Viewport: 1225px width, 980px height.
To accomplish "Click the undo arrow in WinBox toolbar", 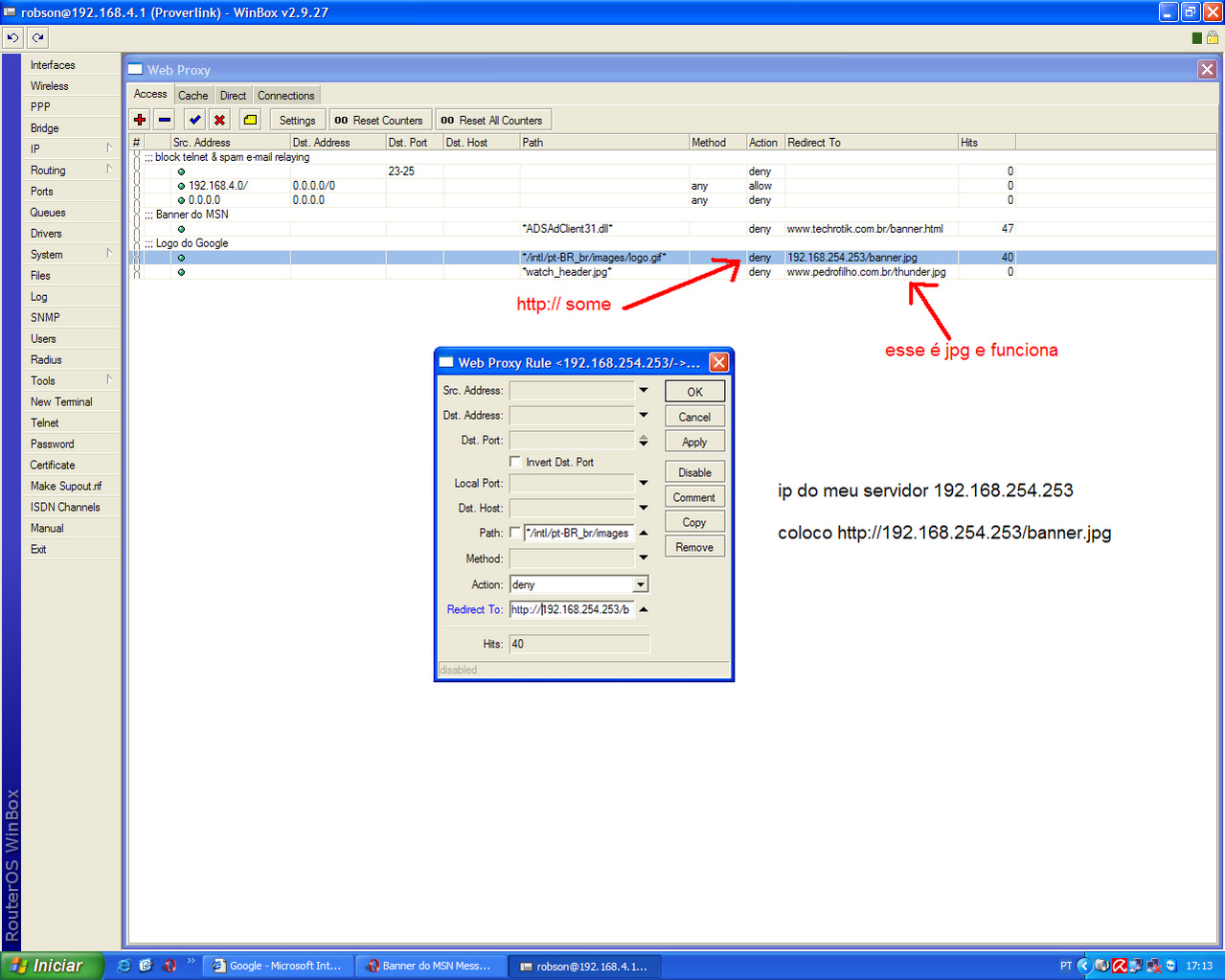I will [12, 37].
